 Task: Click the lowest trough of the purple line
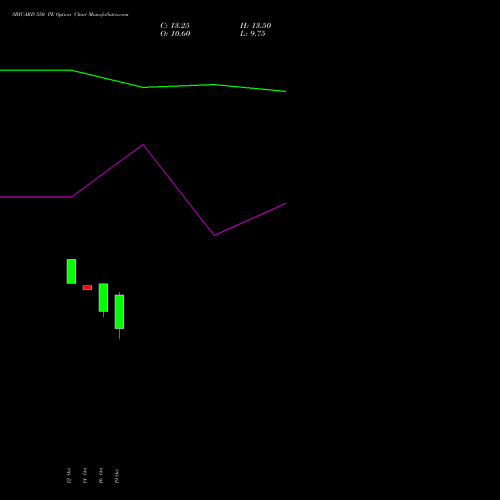[x=214, y=235]
